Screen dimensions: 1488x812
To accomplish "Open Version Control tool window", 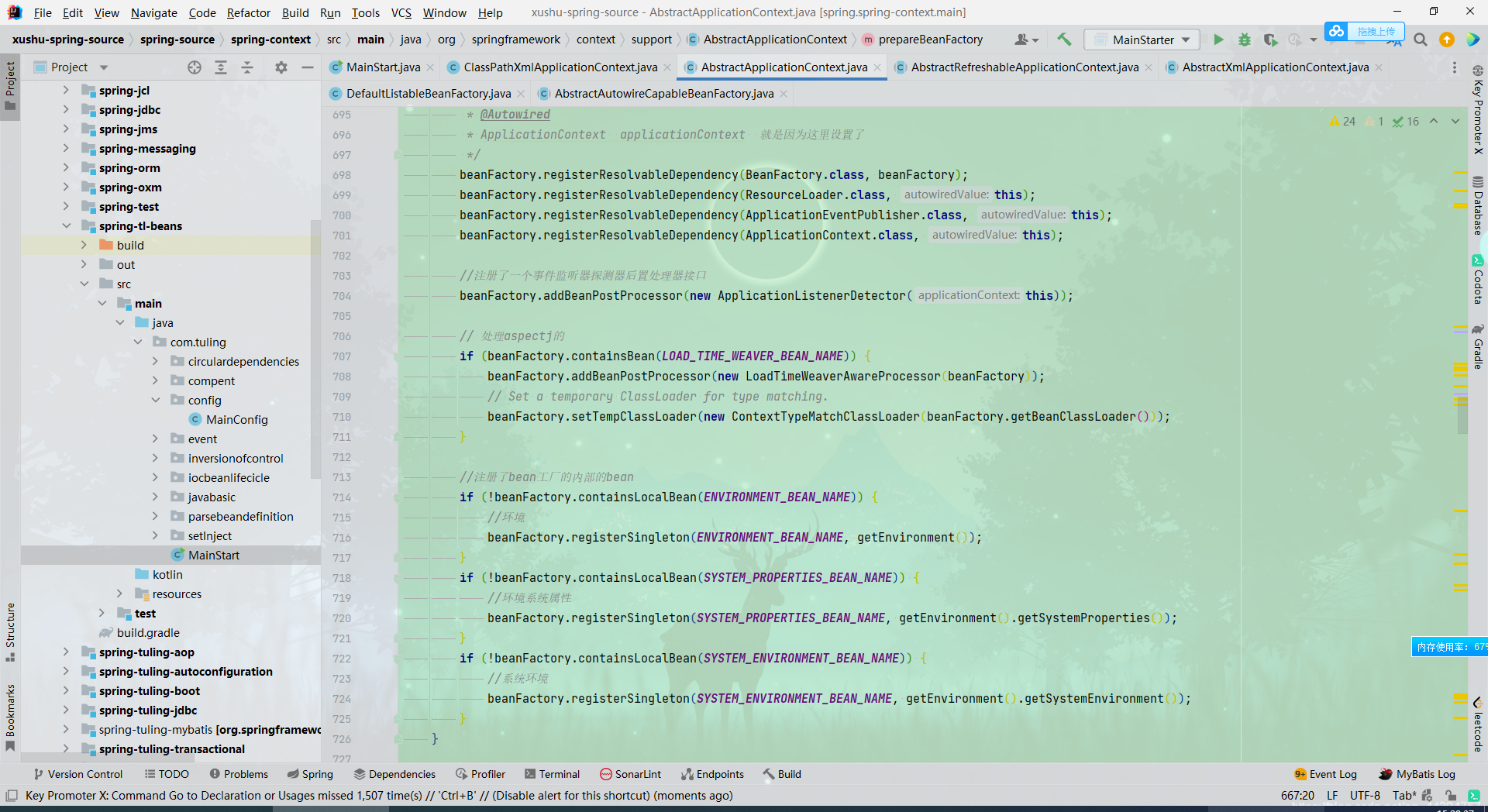I will [x=78, y=774].
